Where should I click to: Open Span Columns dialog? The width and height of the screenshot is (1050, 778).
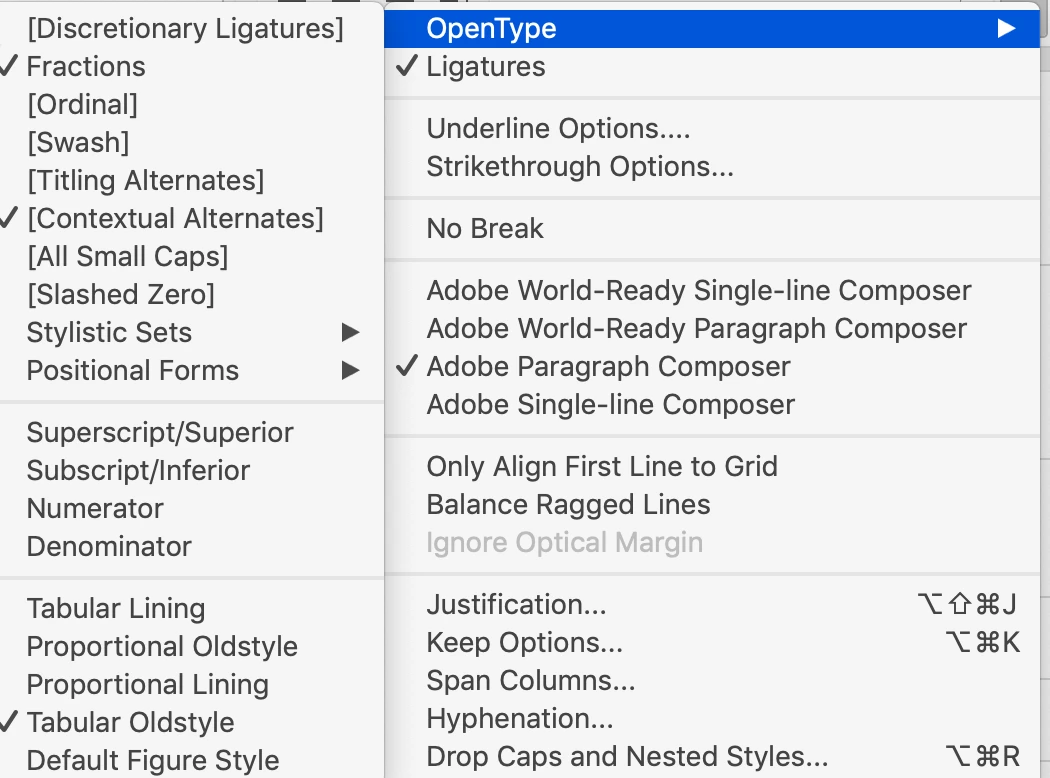[711, 681]
